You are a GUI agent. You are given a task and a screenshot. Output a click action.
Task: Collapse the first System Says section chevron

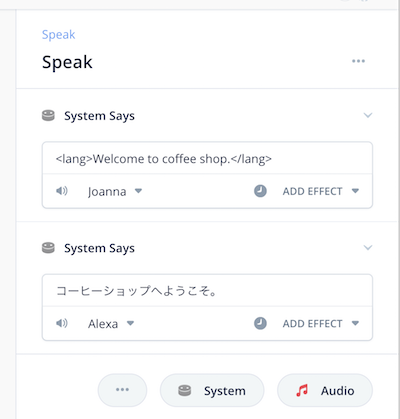click(x=368, y=115)
